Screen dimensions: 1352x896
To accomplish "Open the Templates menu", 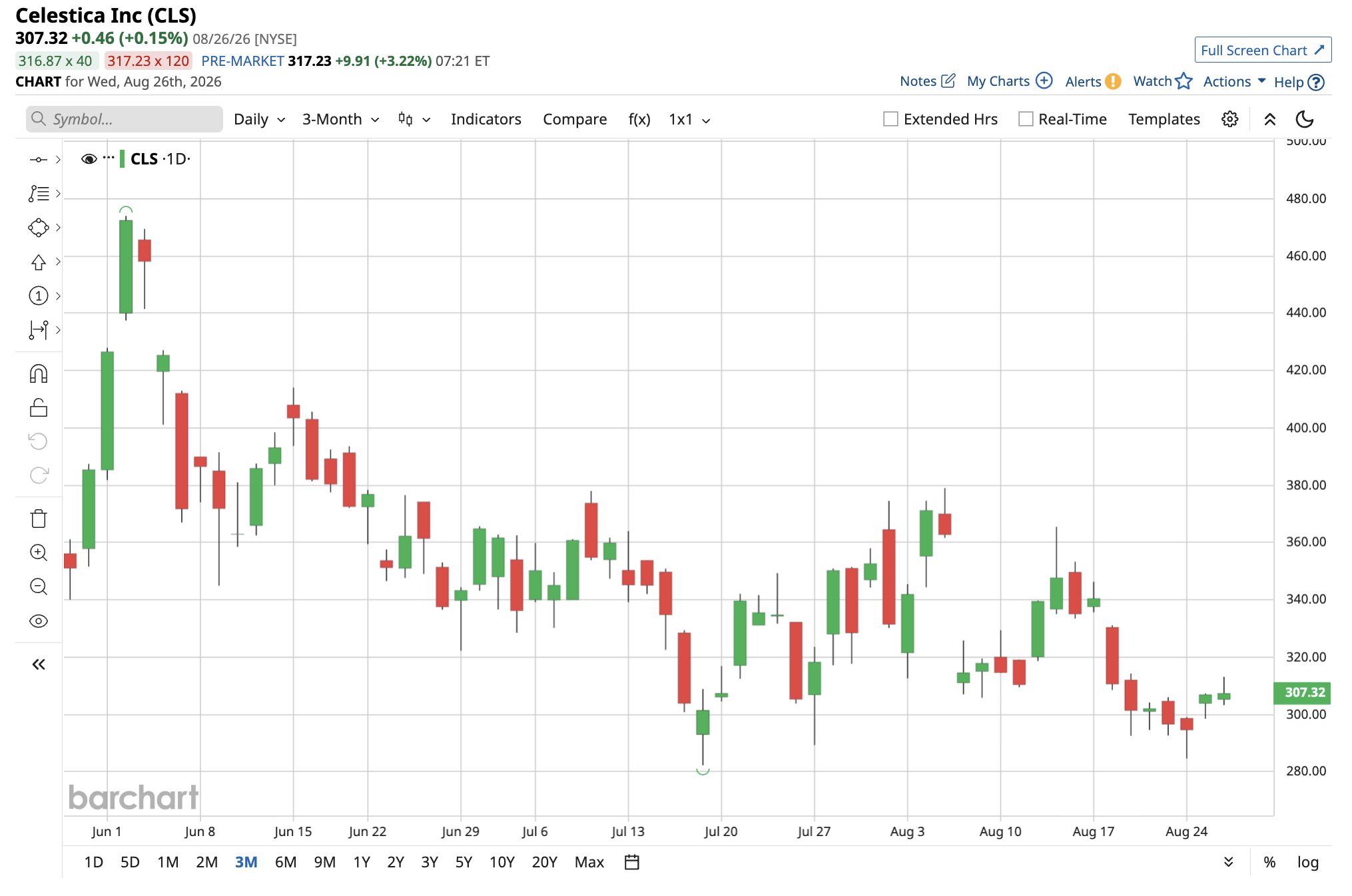I will pos(1164,119).
